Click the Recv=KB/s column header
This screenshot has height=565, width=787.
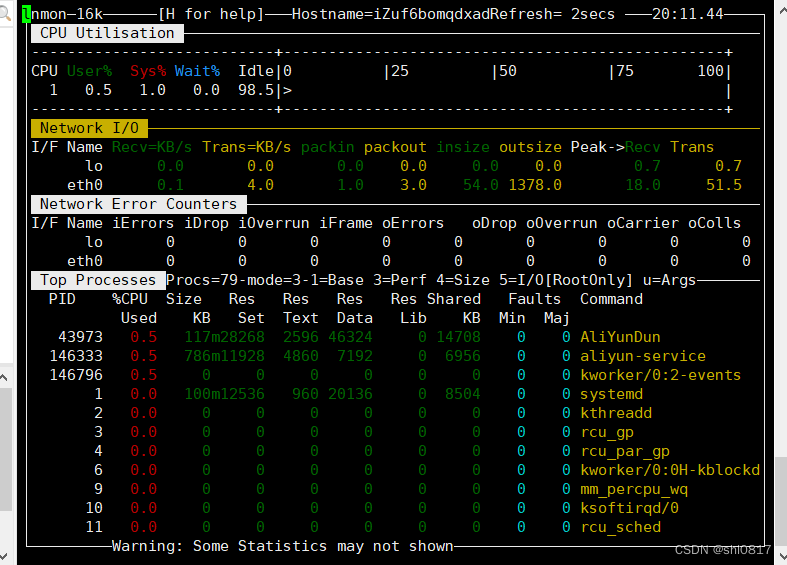pyautogui.click(x=152, y=147)
